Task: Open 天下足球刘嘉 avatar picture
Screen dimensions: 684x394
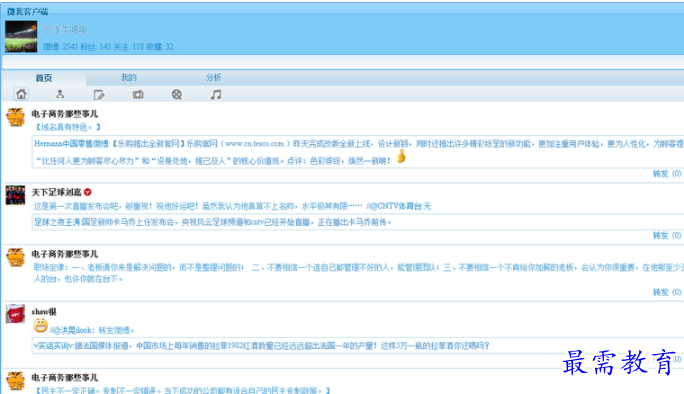Action: [15, 195]
